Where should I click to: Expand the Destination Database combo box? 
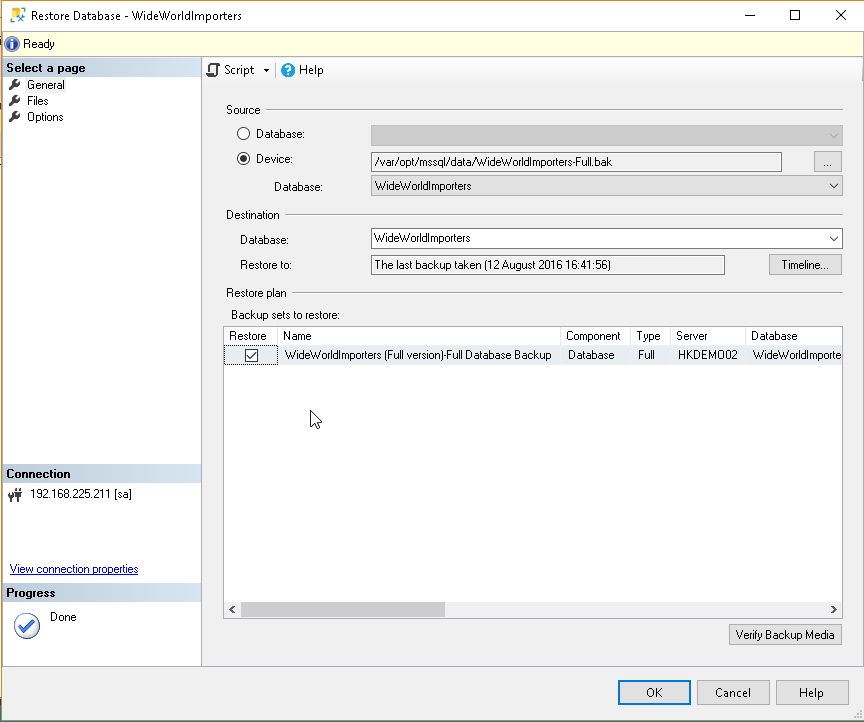pos(833,239)
